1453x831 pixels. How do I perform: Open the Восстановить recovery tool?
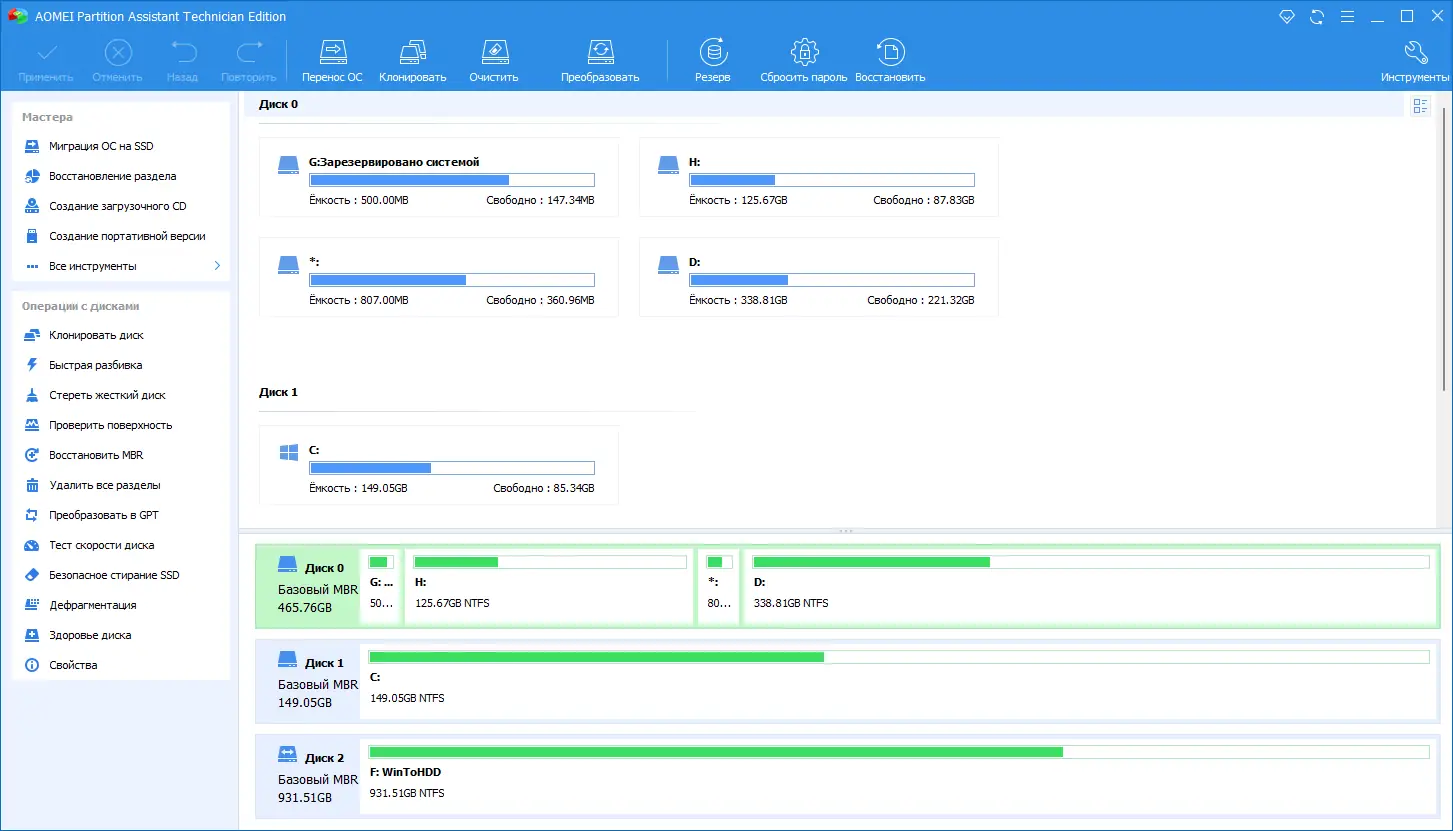[889, 57]
